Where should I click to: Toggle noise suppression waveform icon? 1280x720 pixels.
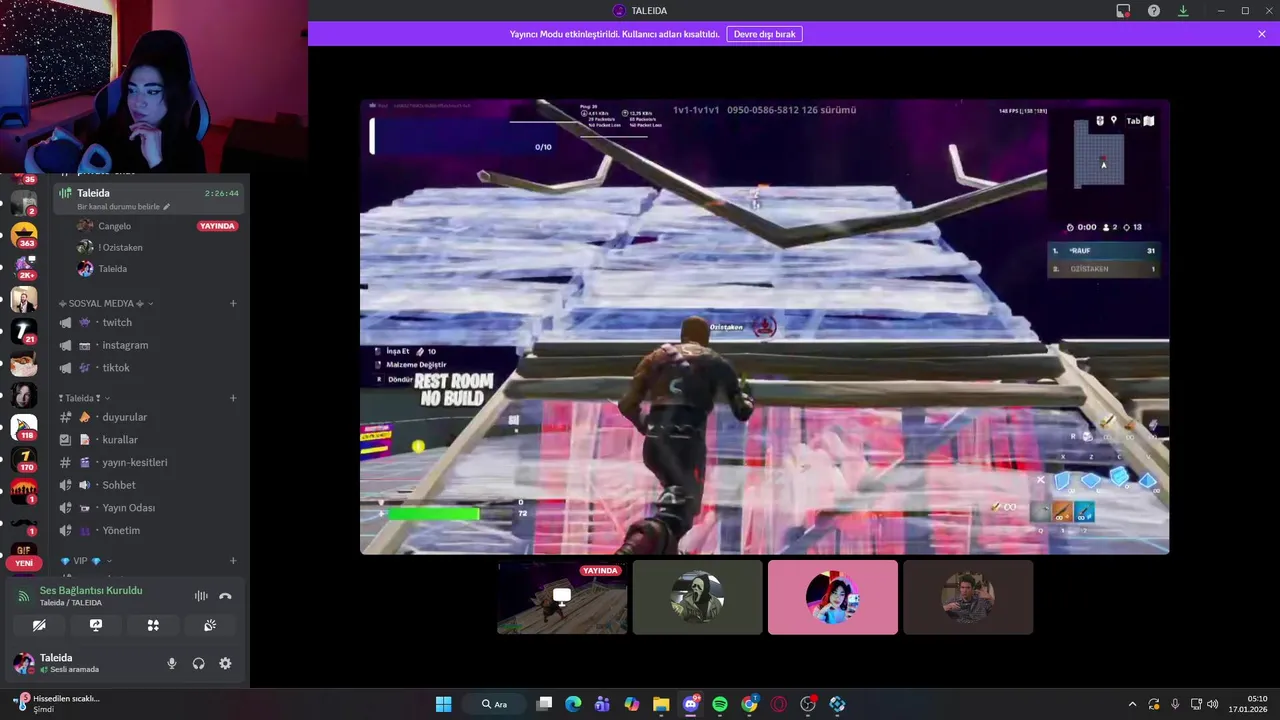201,596
